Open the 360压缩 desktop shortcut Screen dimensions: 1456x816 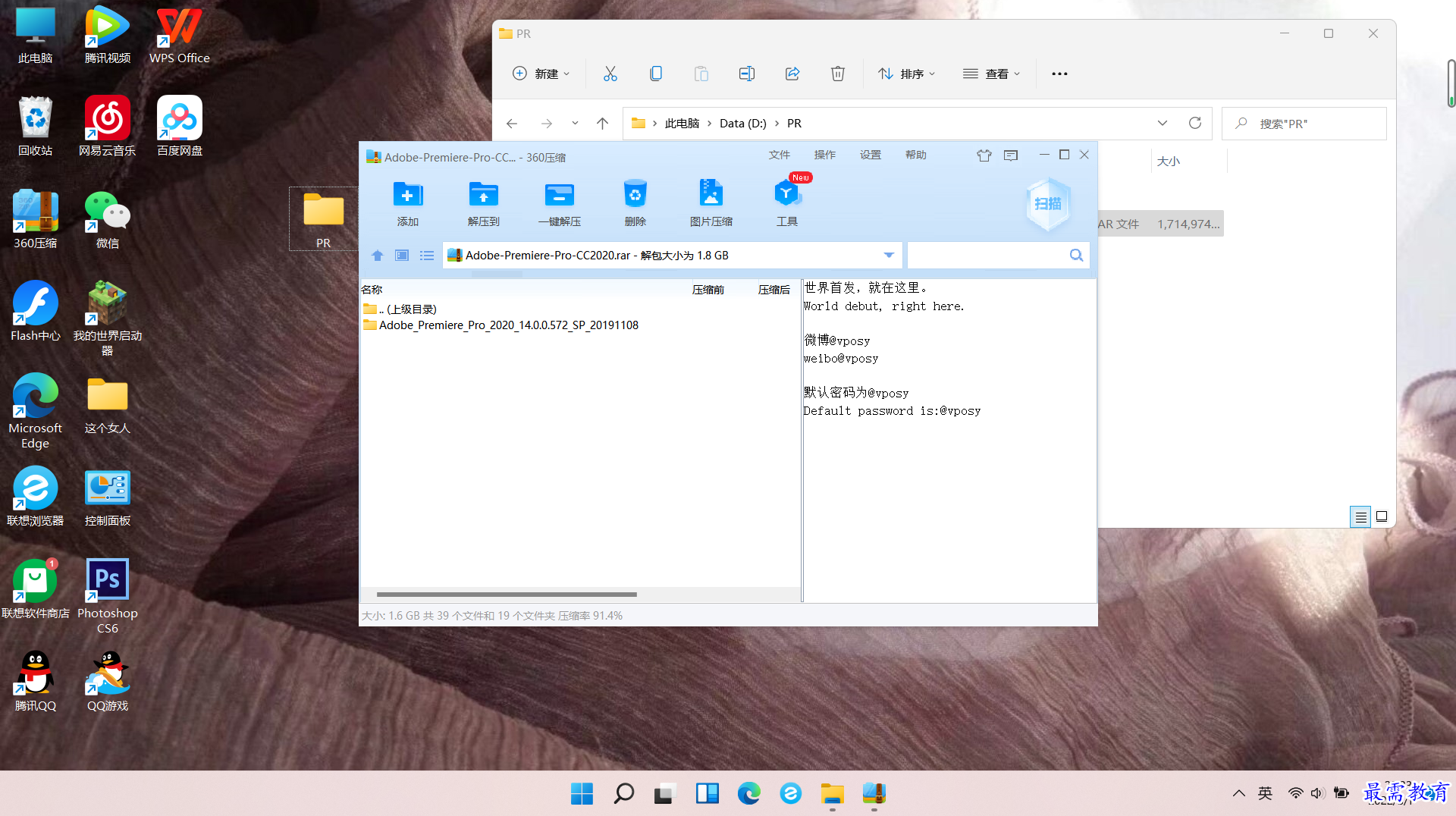[35, 219]
